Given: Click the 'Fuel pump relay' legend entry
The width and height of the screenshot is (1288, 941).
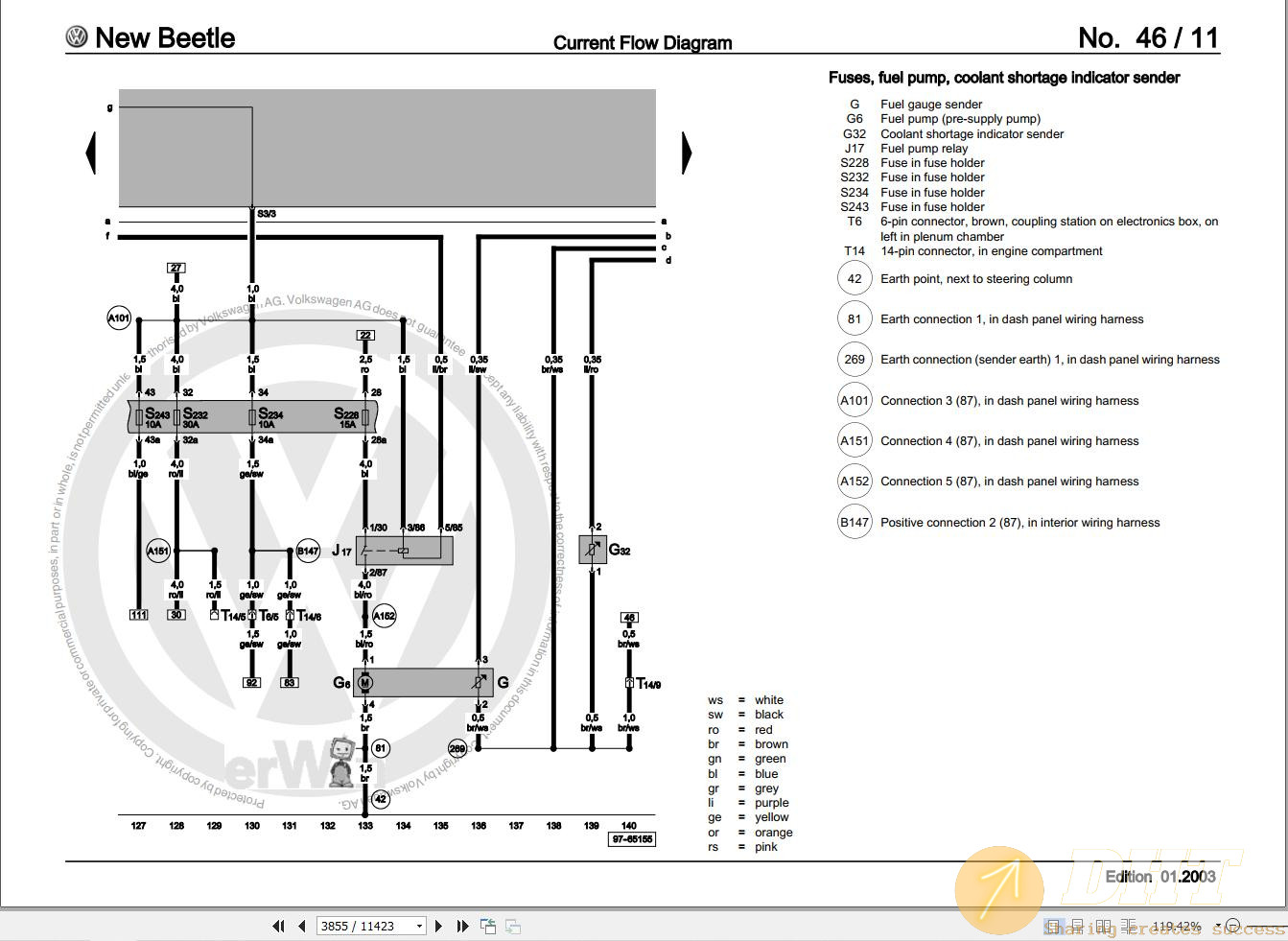Looking at the screenshot, I should [924, 149].
